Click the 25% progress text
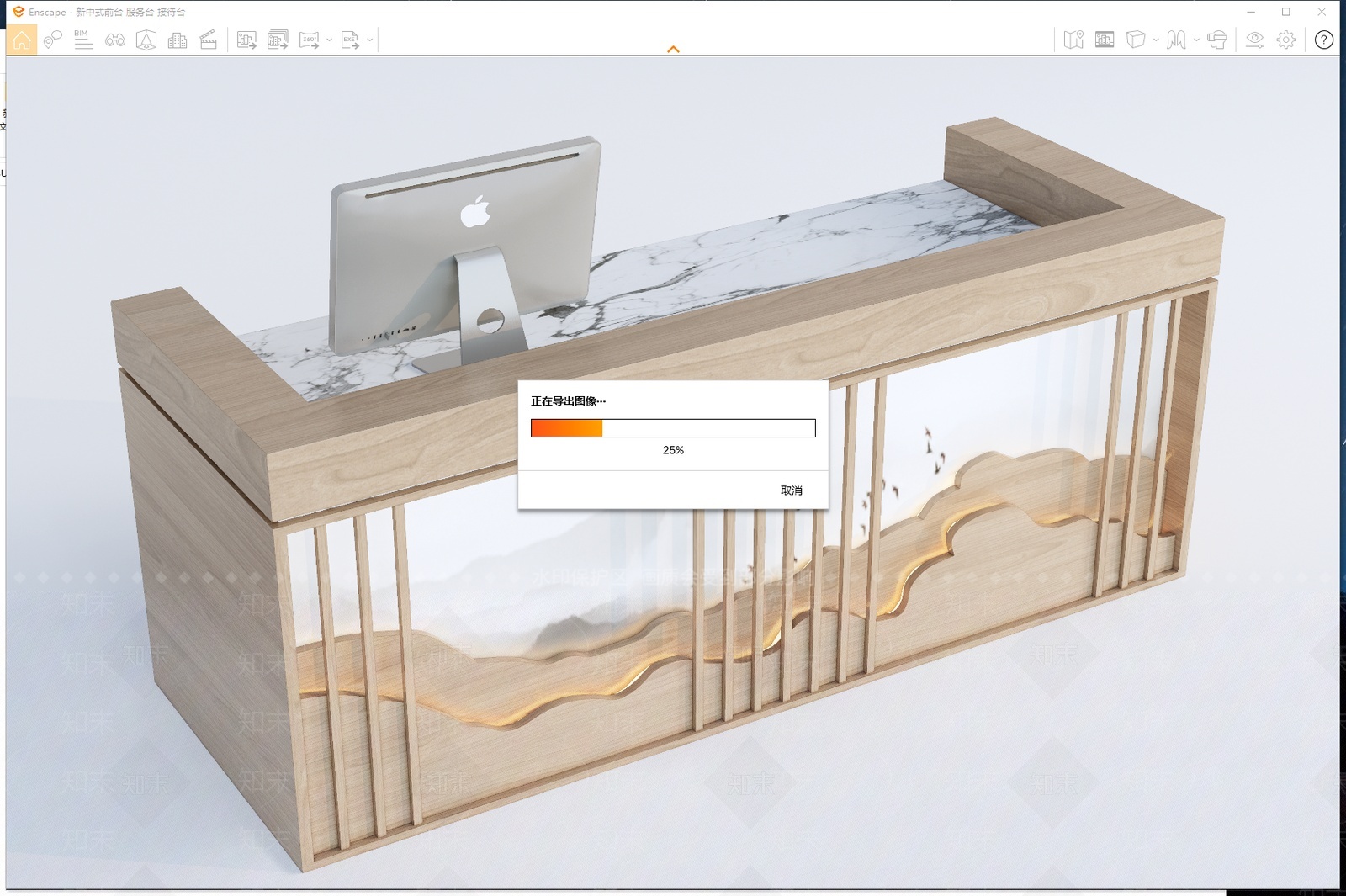The height and width of the screenshot is (896, 1346). (673, 450)
